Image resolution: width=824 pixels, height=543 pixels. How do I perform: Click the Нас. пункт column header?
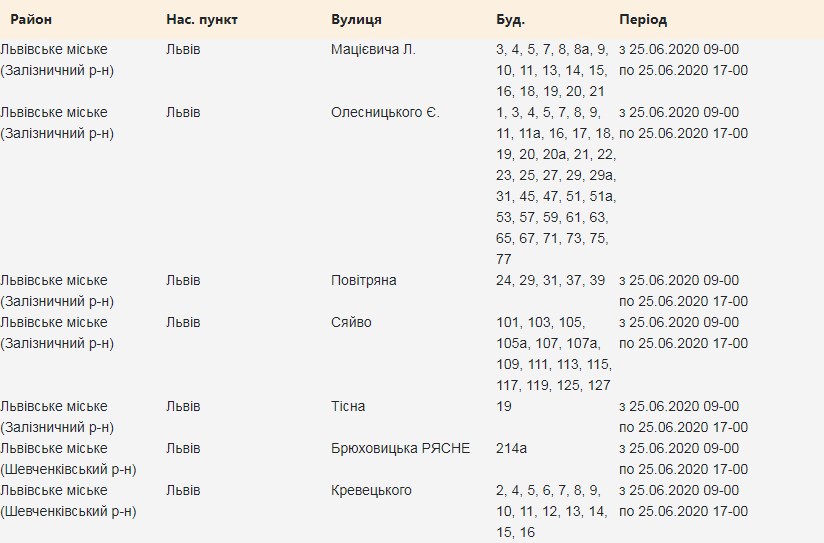202,20
